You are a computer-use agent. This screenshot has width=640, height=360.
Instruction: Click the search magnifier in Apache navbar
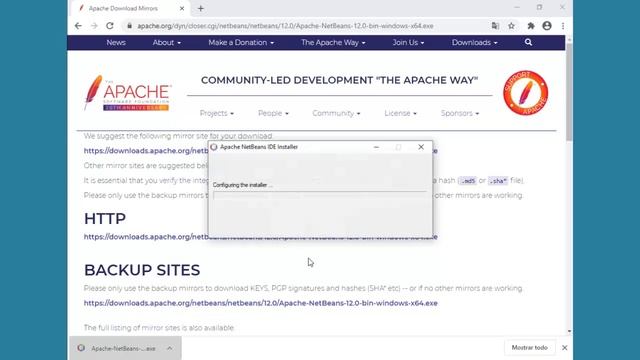(x=528, y=42)
